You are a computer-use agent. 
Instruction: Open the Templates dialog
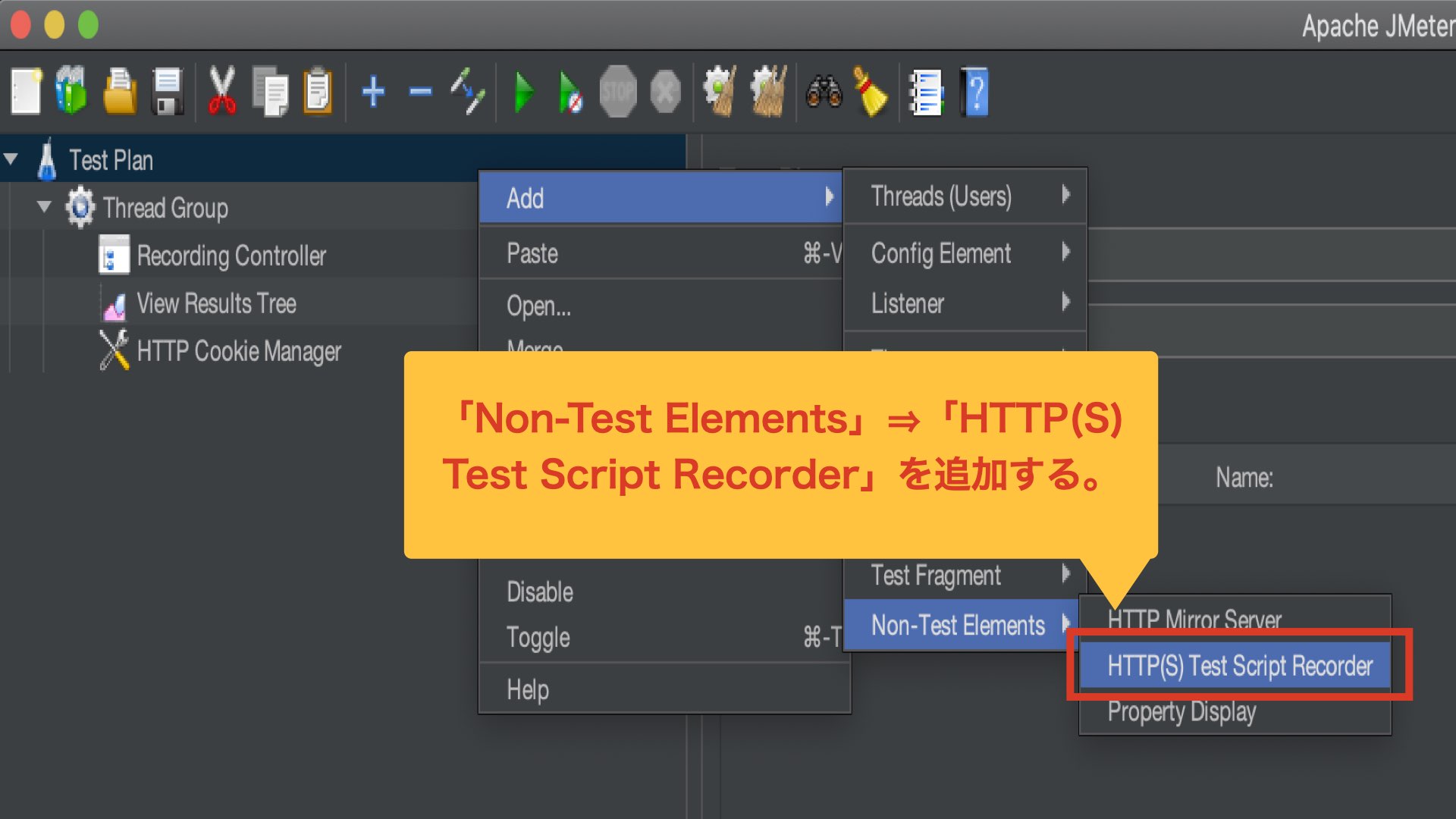[x=72, y=91]
